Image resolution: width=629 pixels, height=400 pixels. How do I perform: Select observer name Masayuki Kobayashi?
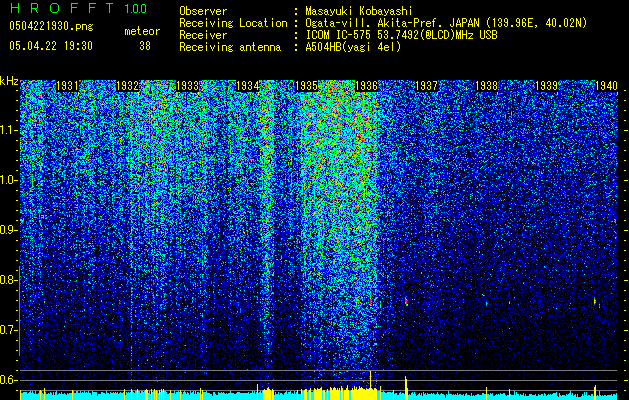pos(359,11)
